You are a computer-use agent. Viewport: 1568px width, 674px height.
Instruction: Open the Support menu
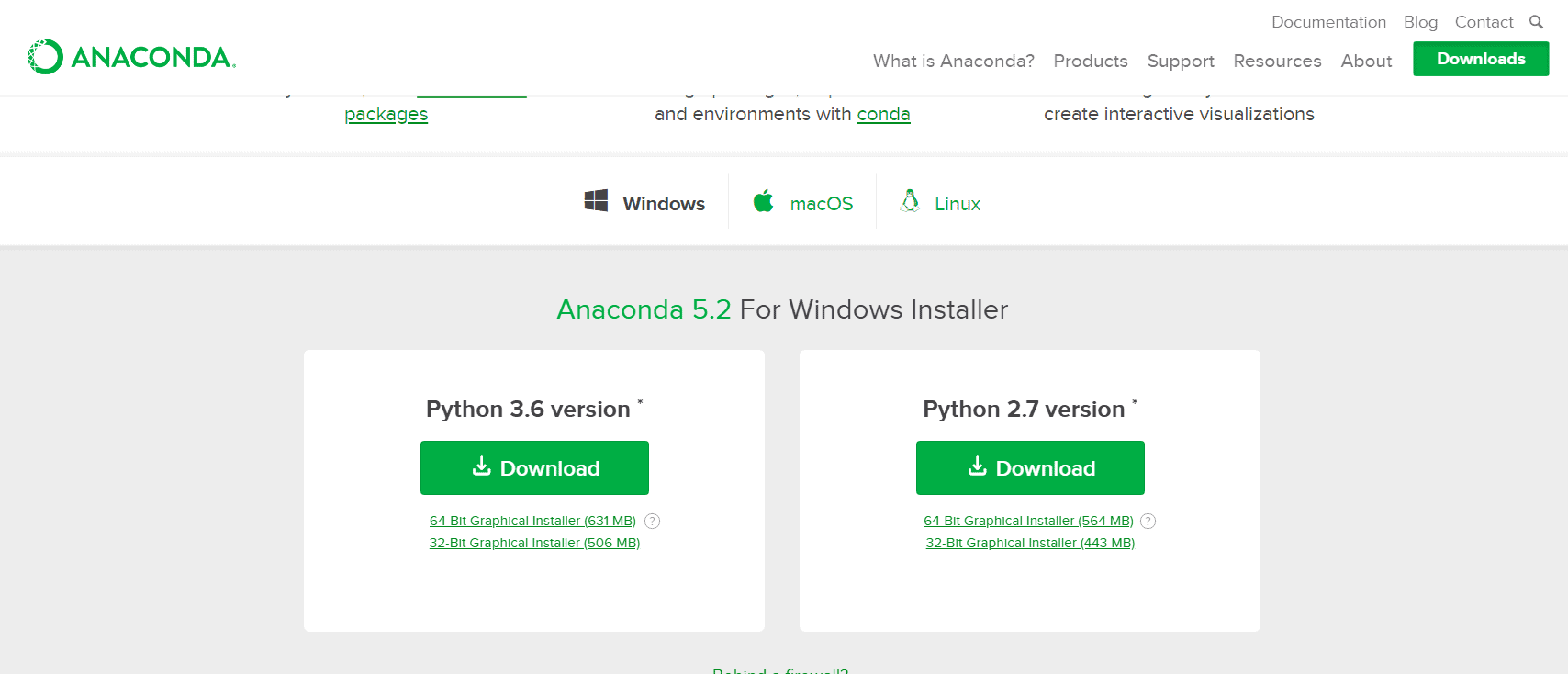(x=1181, y=62)
